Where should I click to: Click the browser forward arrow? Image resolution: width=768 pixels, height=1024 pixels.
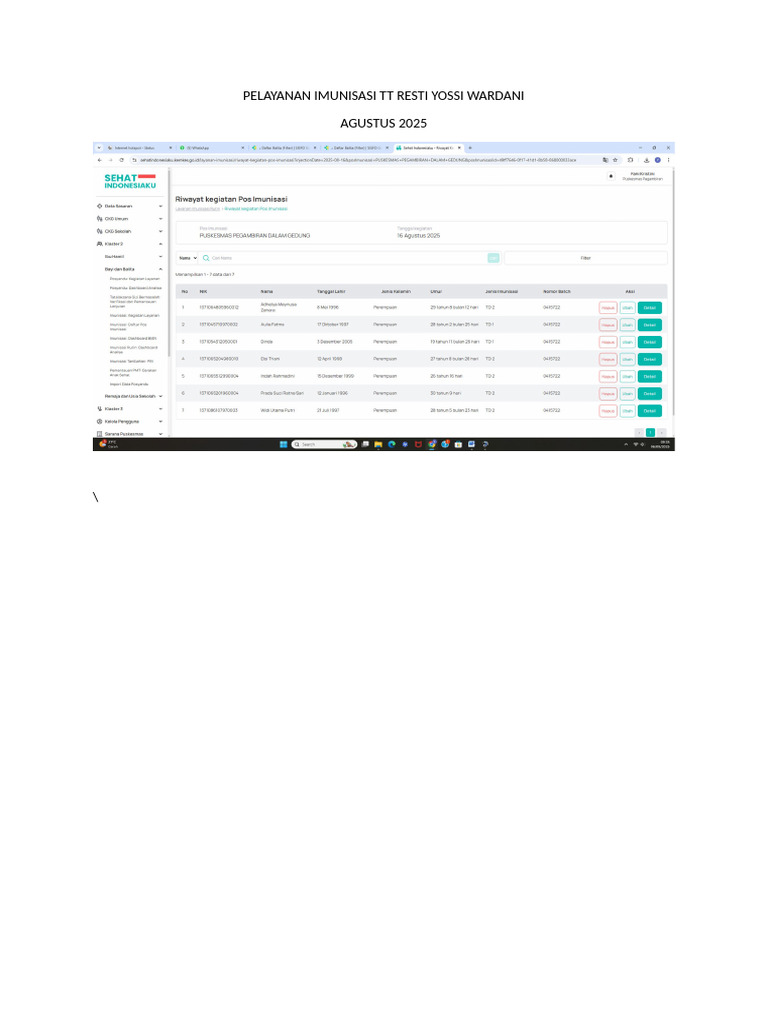point(110,160)
